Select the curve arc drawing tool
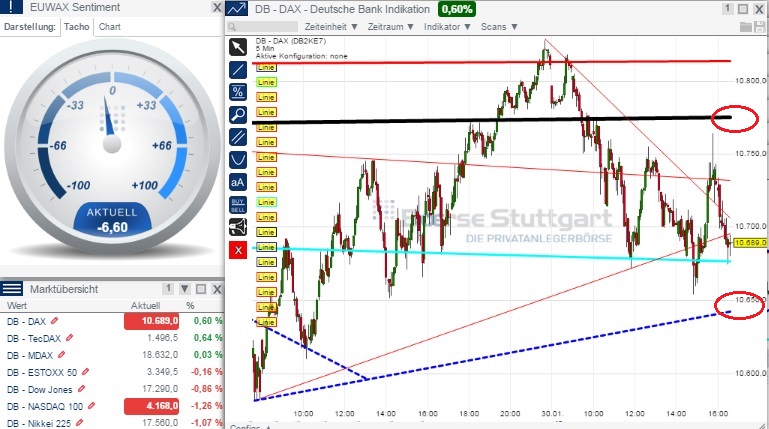The width and height of the screenshot is (769, 429). click(238, 160)
